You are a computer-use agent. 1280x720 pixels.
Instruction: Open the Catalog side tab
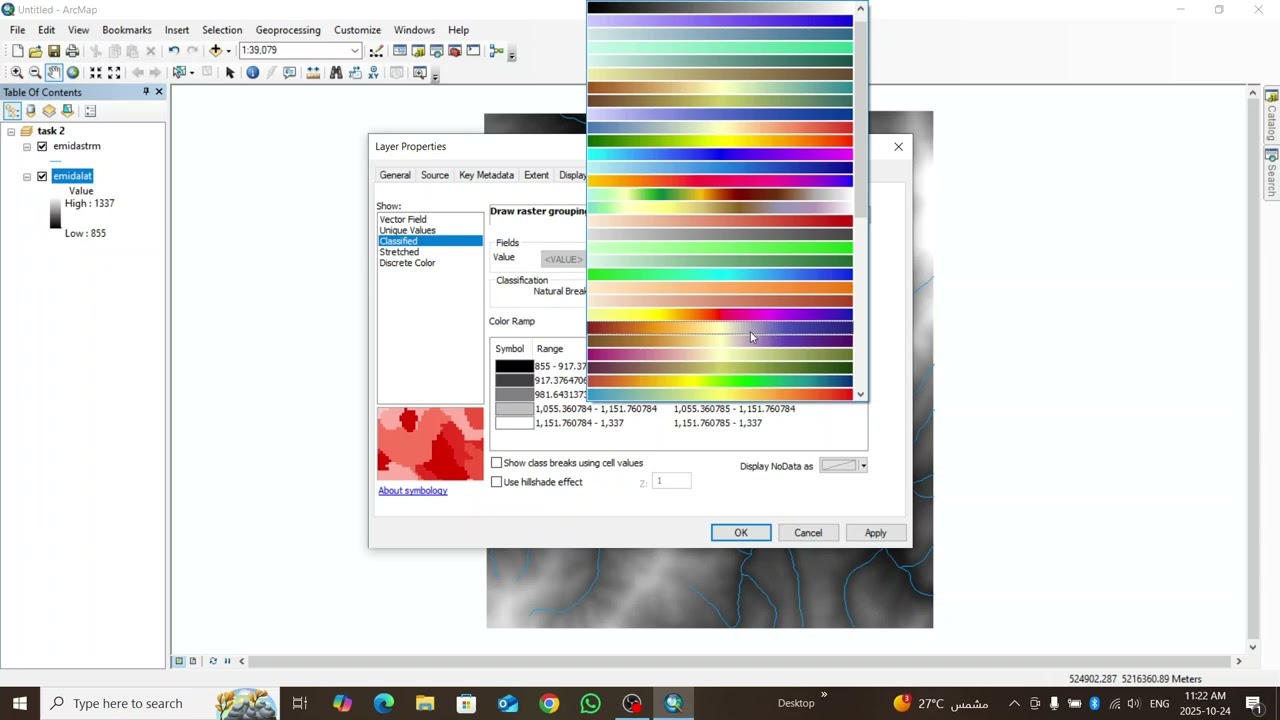[x=1272, y=117]
